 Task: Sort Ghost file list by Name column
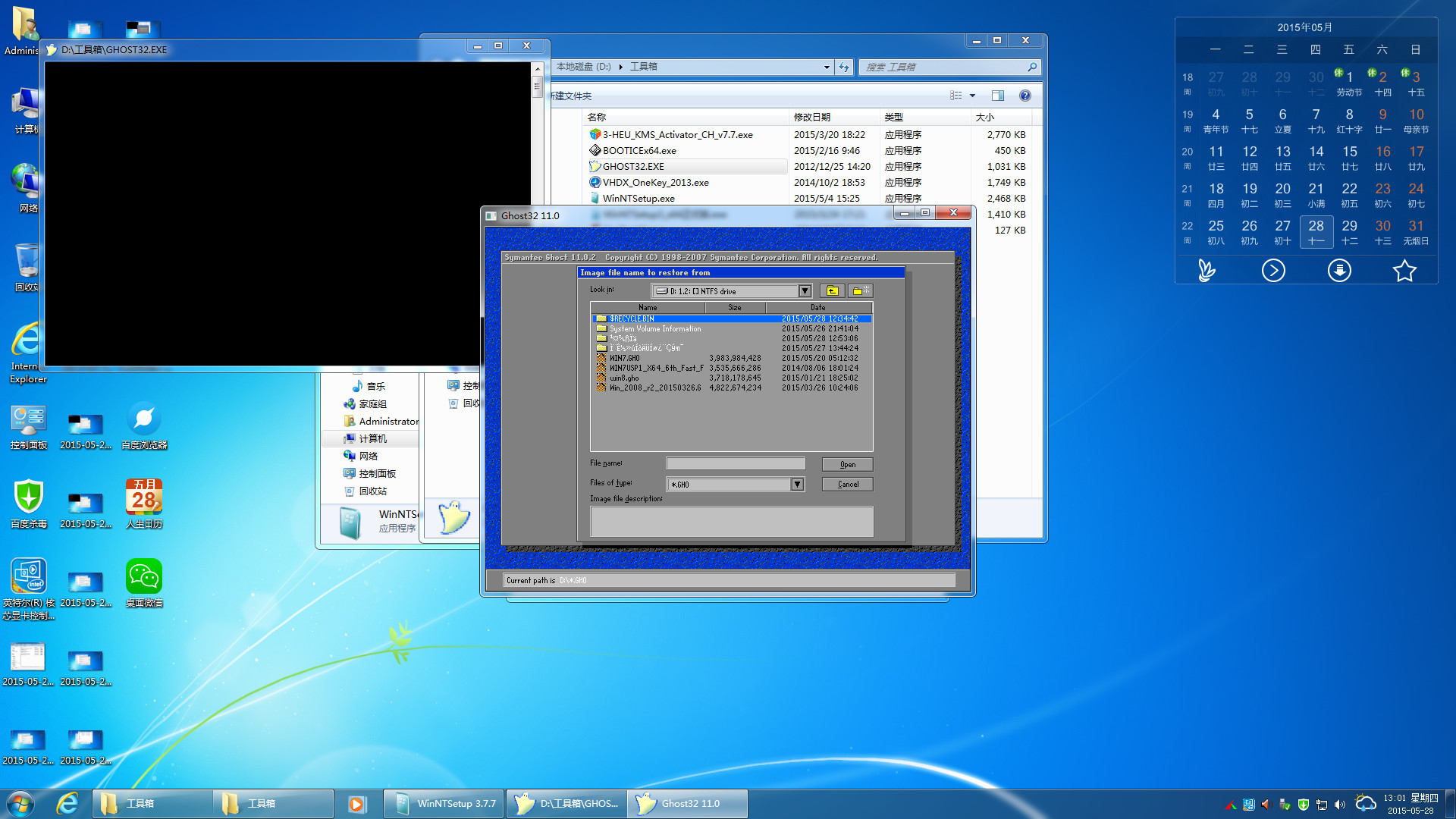coord(648,307)
